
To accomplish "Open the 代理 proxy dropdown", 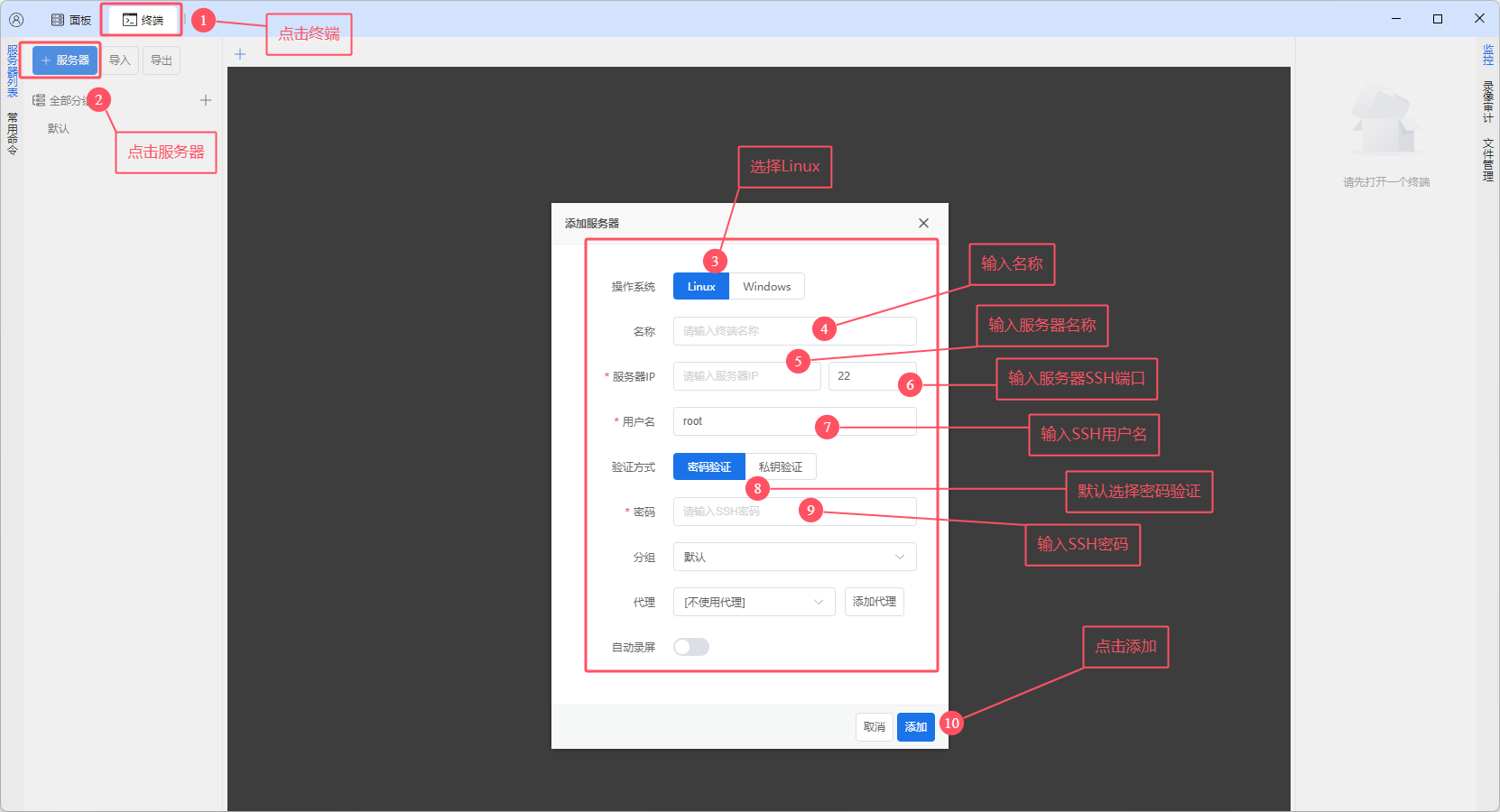I will pyautogui.click(x=754, y=602).
